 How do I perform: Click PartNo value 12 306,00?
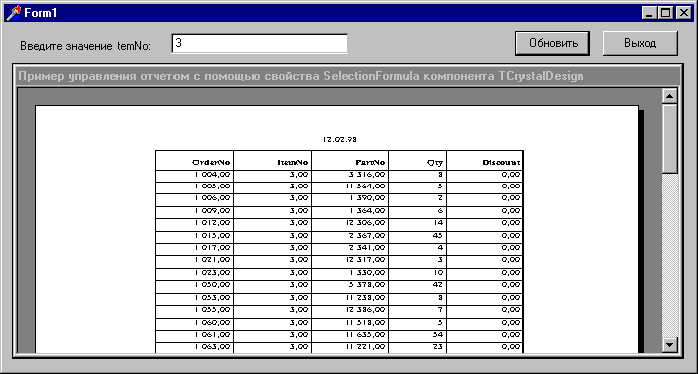(x=366, y=222)
